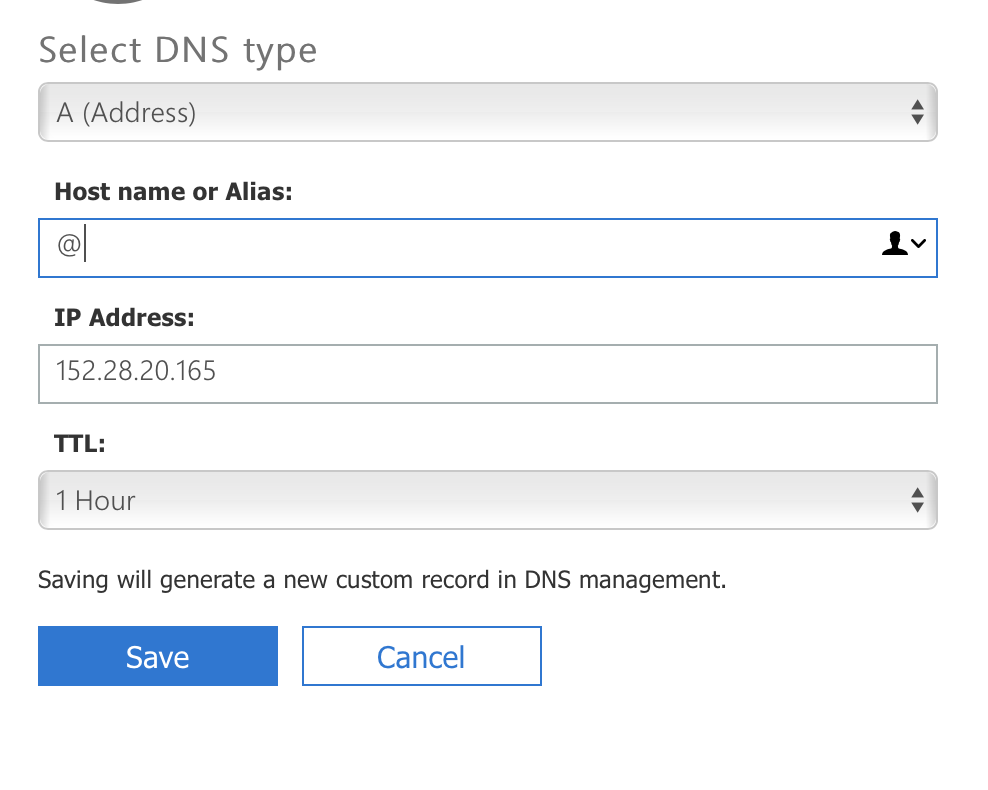Click the up-down arrows on the TTL selector
This screenshot has height=790, width=988.
point(916,500)
